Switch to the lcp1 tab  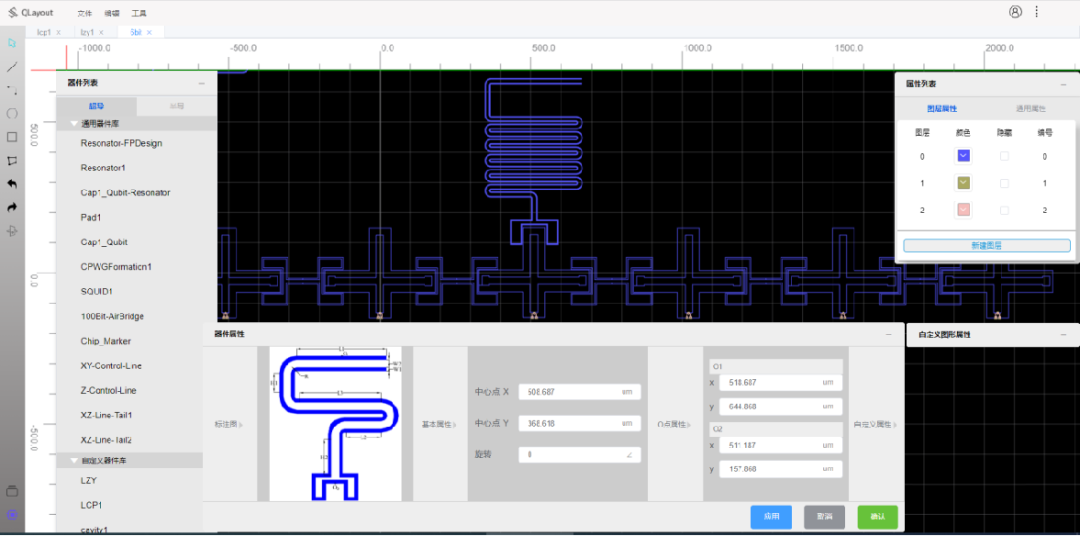44,32
